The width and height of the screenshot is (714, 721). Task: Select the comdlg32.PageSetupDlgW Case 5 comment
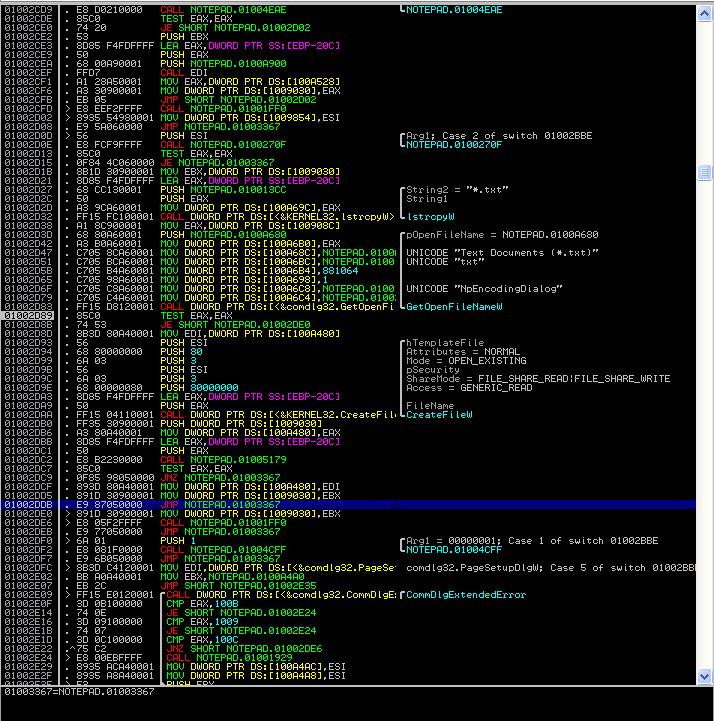pos(550,567)
